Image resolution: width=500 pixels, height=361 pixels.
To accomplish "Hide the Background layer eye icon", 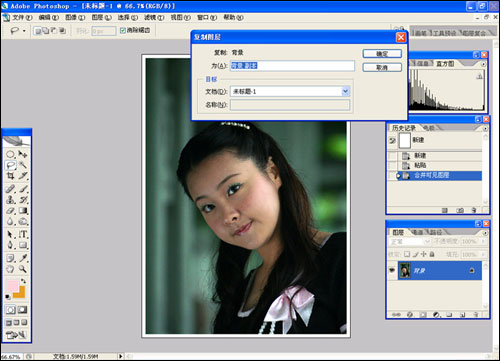I will [392, 270].
